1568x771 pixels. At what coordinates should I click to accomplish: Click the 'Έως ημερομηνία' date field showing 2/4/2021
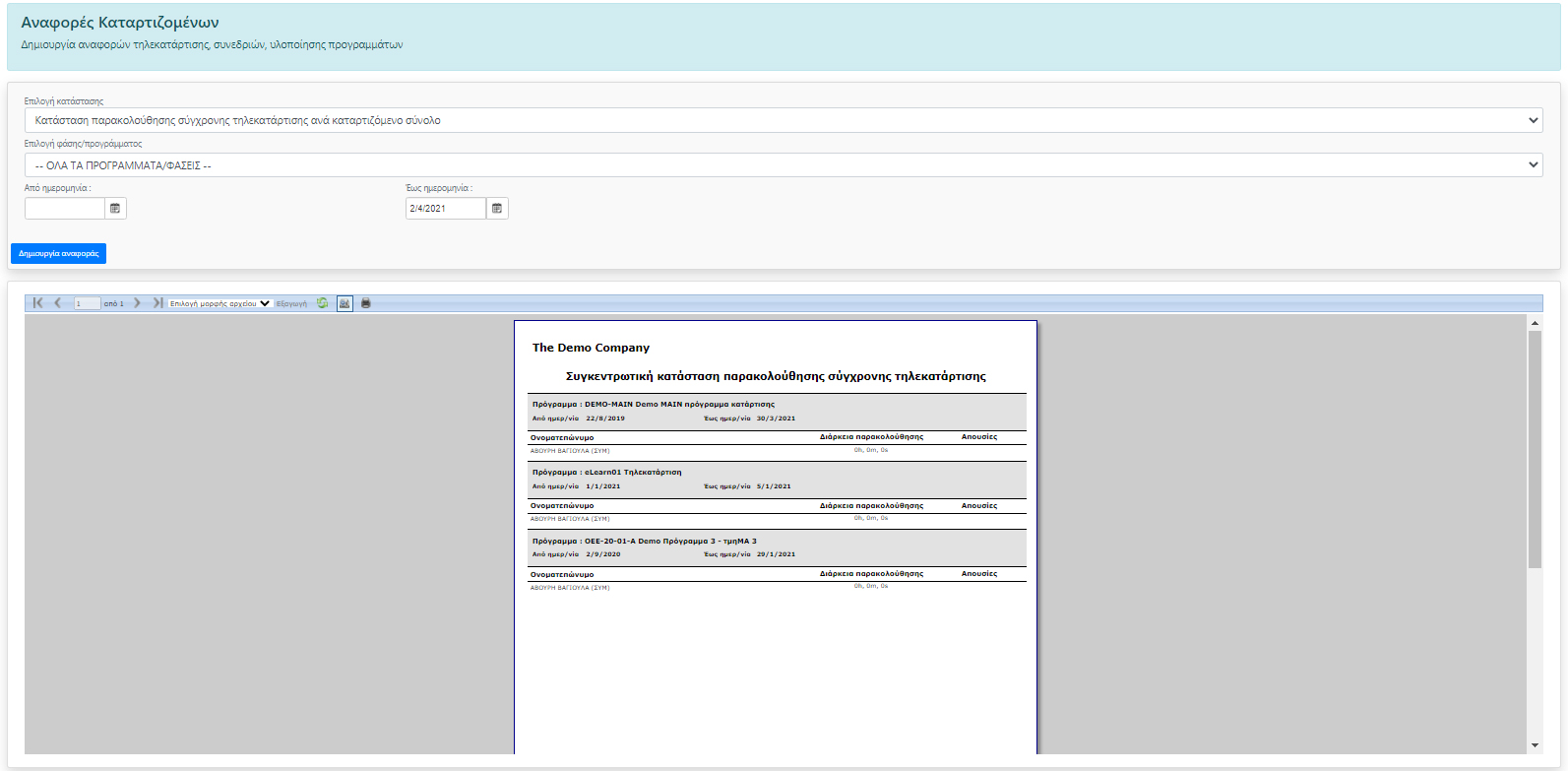pyautogui.click(x=445, y=209)
